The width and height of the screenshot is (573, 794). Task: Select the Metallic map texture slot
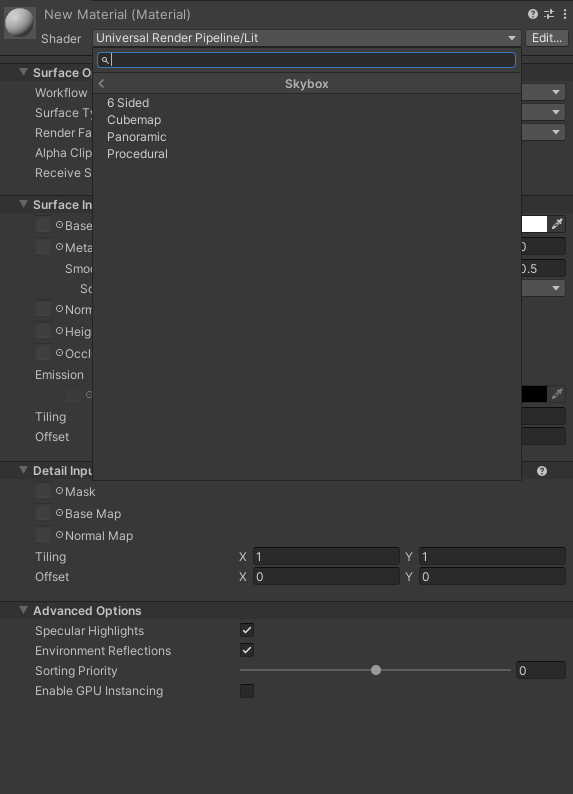click(43, 247)
